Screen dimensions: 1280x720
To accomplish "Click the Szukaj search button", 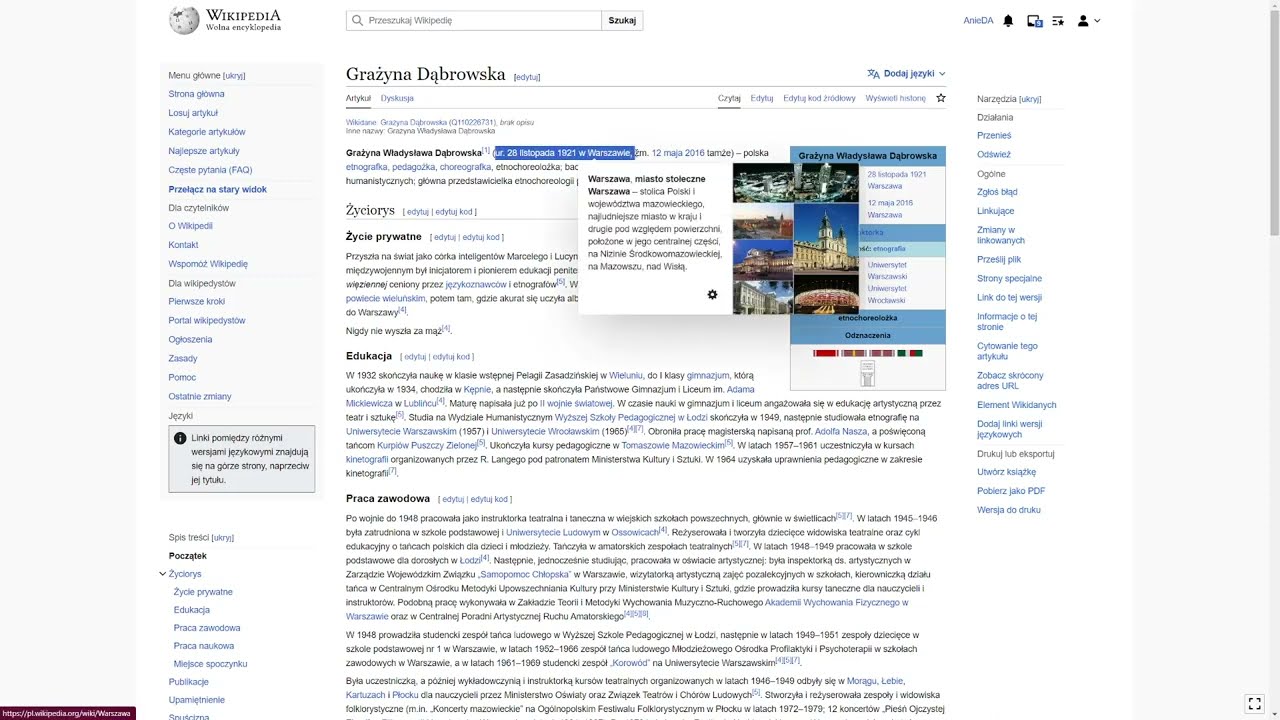I will (x=622, y=20).
